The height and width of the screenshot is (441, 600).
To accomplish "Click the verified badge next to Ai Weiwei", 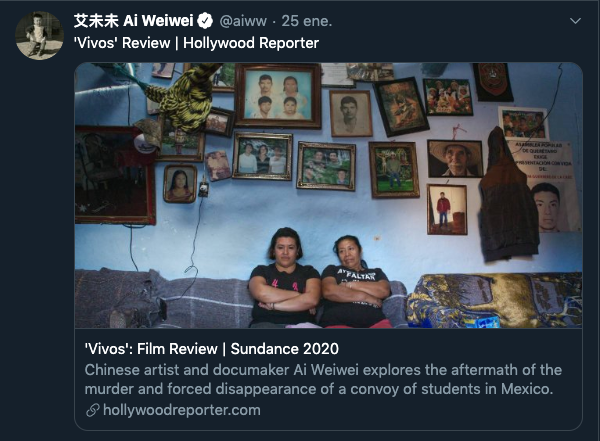I will (205, 21).
